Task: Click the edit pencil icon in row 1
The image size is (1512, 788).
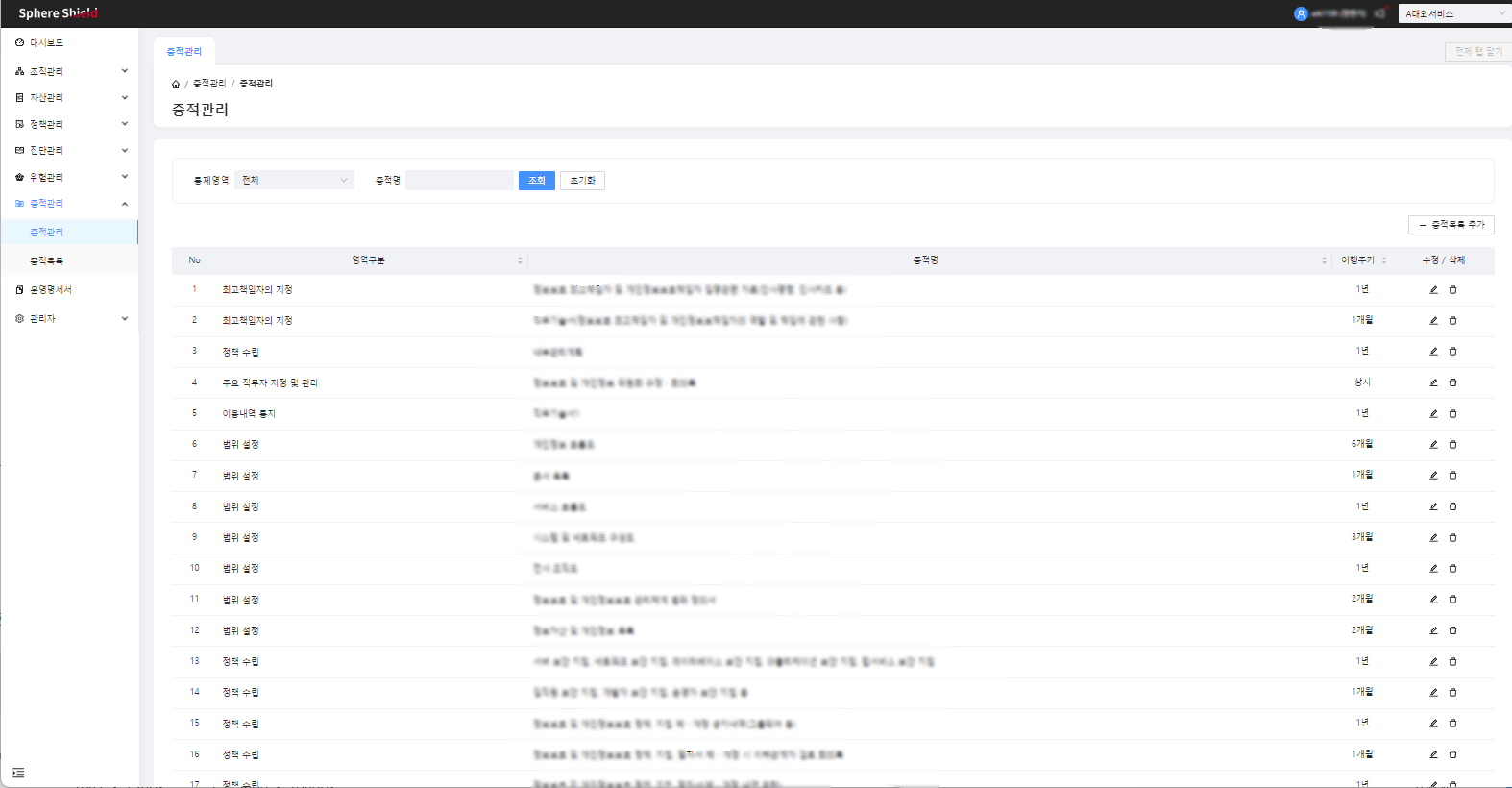Action: tap(1433, 290)
